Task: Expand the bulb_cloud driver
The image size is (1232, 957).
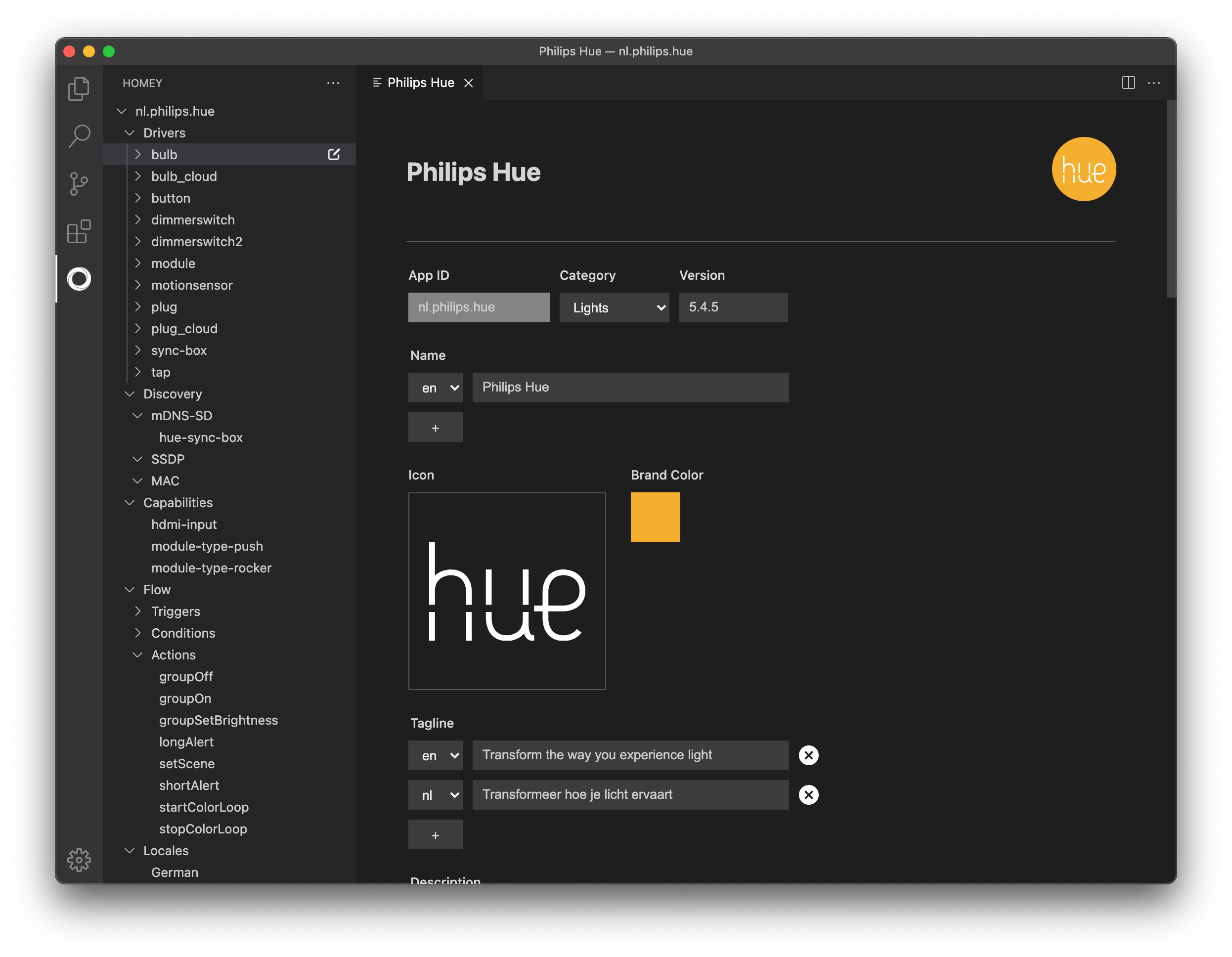Action: [x=137, y=176]
